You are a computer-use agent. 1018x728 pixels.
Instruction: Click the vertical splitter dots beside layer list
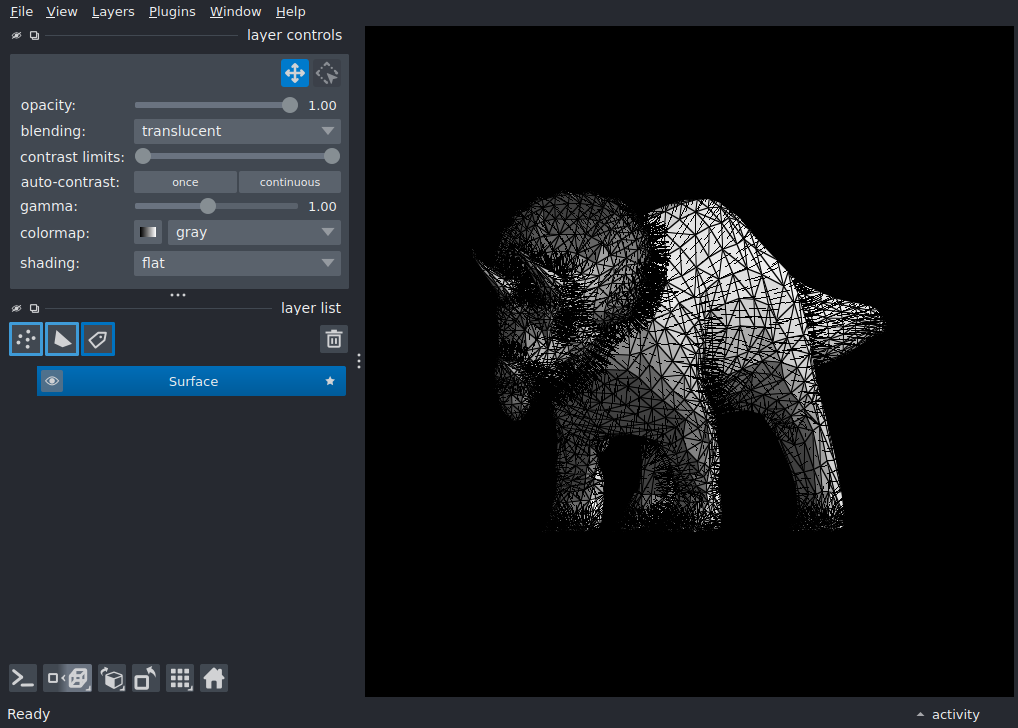pos(359,361)
